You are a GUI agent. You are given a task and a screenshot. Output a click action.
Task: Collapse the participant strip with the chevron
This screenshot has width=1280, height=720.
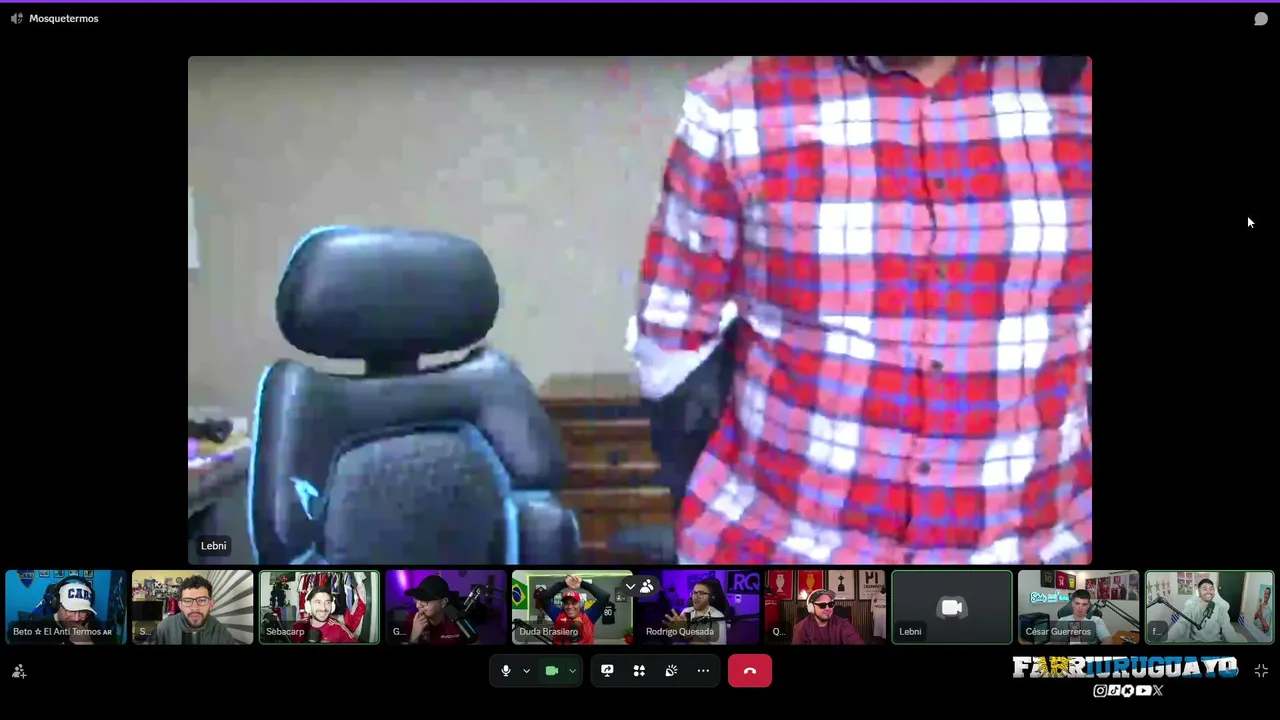click(x=630, y=586)
